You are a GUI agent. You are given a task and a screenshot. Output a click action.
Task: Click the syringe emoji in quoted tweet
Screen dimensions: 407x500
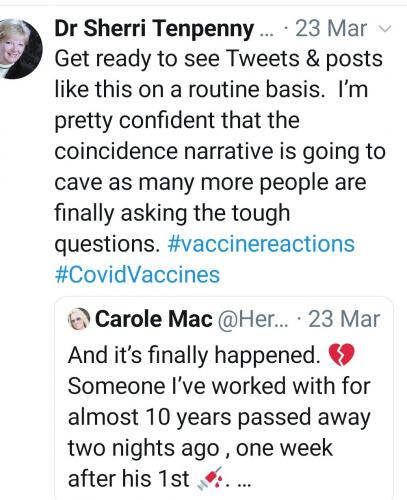click(x=209, y=479)
